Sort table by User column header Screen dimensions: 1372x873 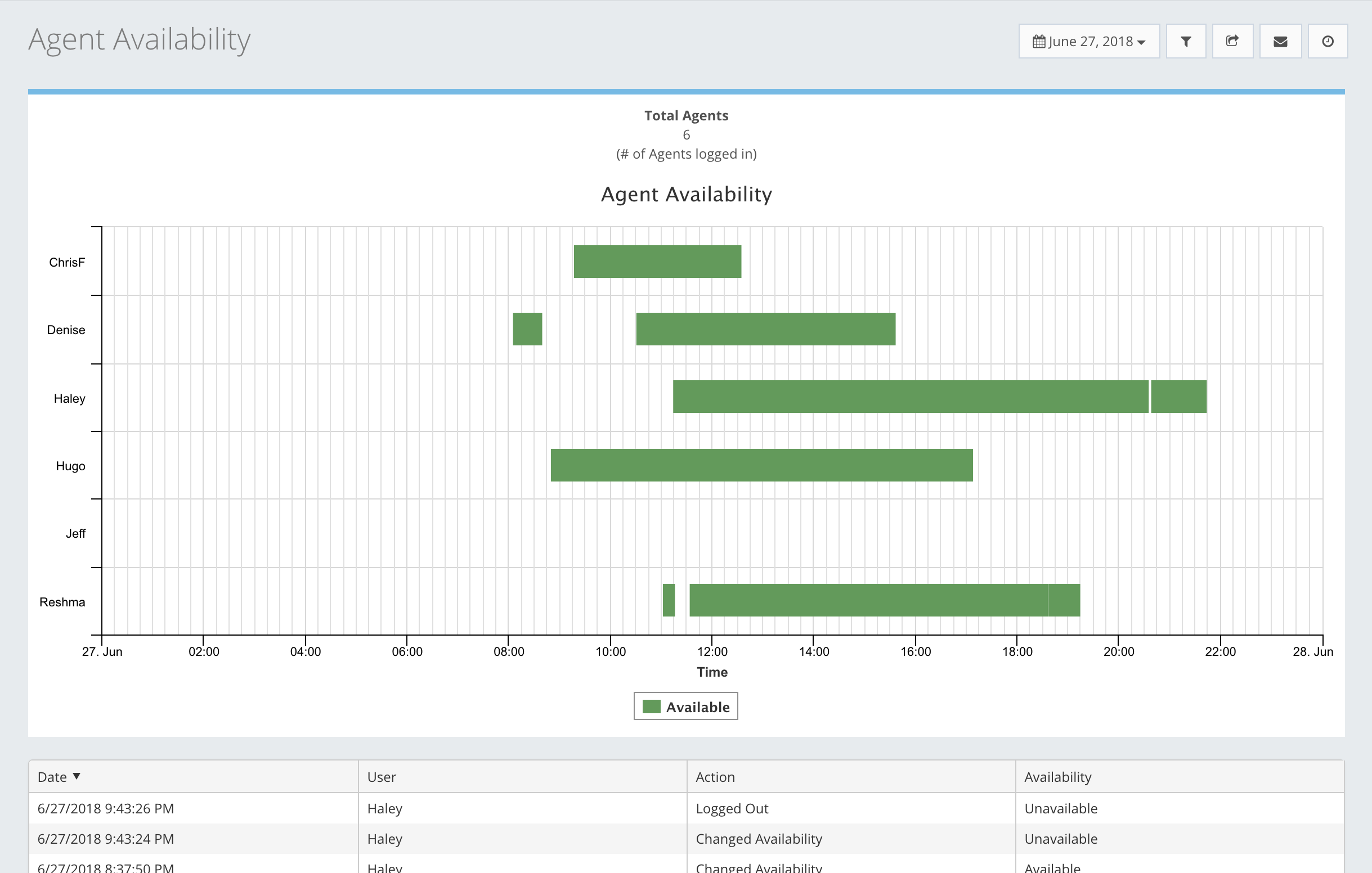coord(381,777)
